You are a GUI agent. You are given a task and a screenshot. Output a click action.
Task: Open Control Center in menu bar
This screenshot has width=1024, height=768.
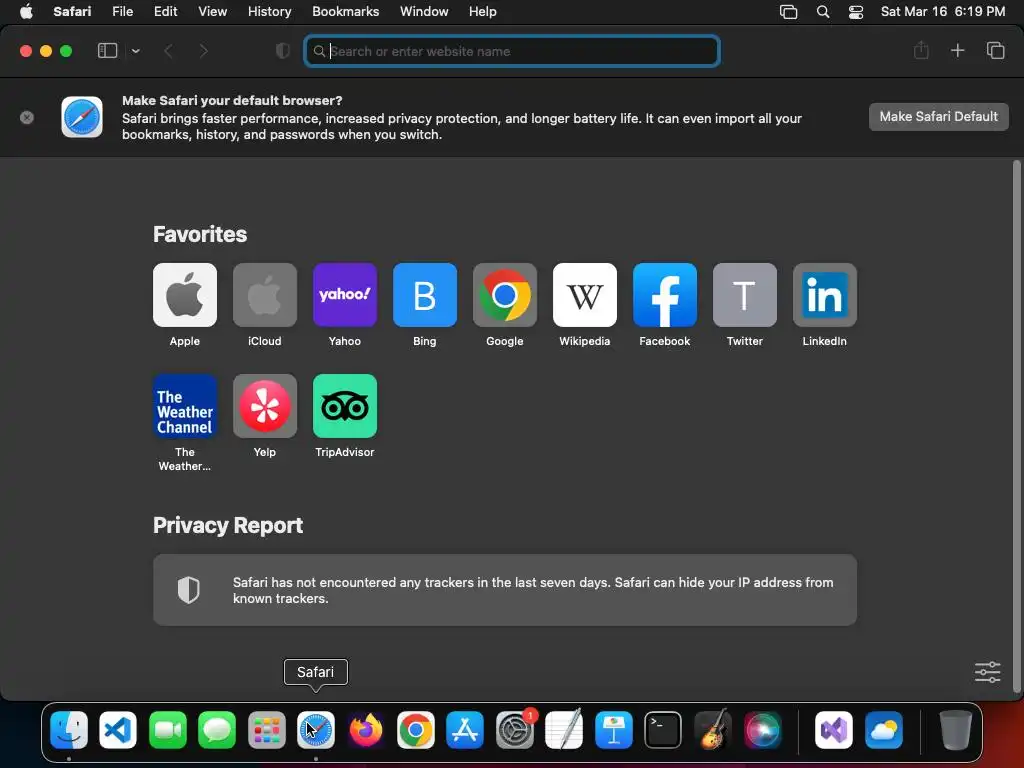(x=856, y=12)
